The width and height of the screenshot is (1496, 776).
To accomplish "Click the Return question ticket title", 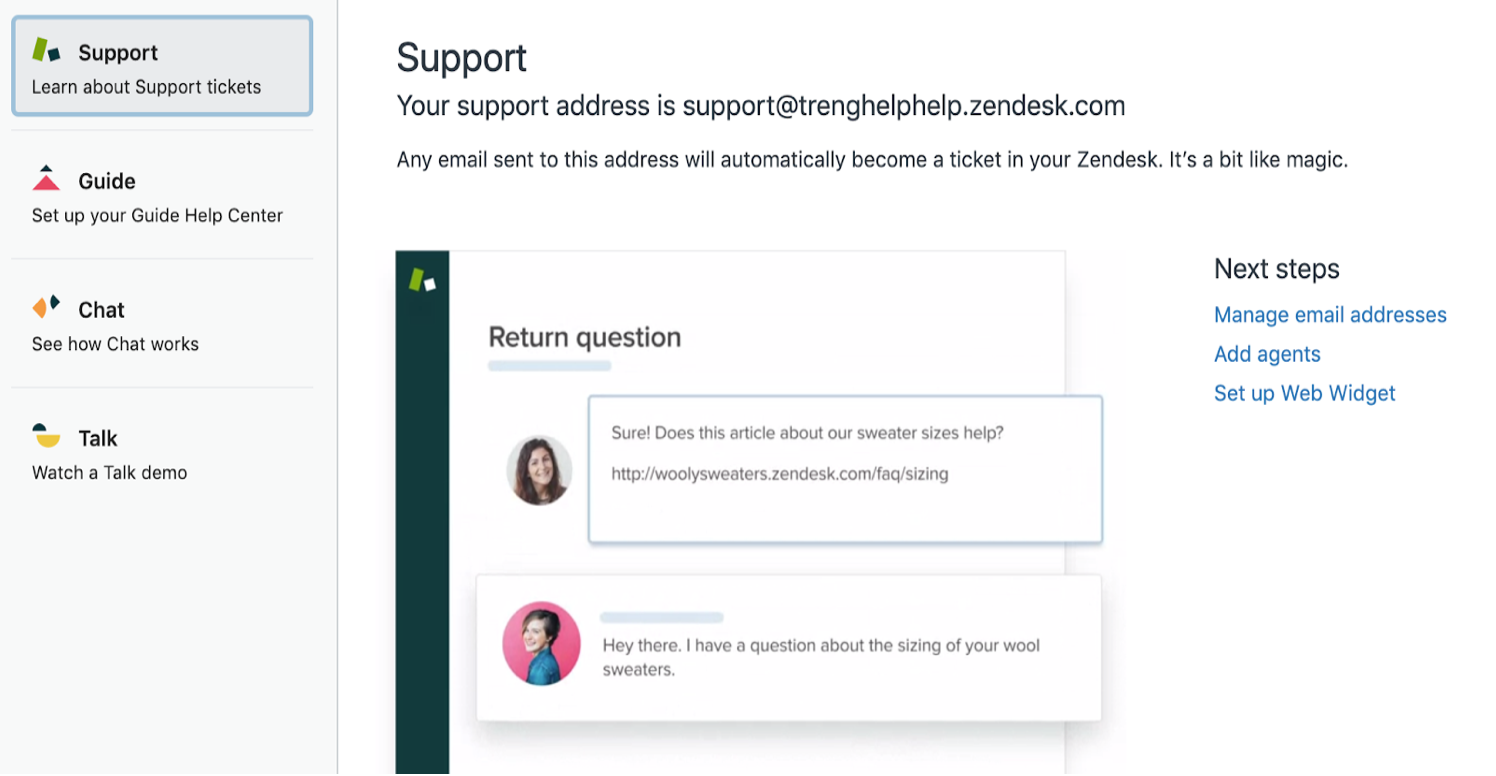I will coord(584,337).
